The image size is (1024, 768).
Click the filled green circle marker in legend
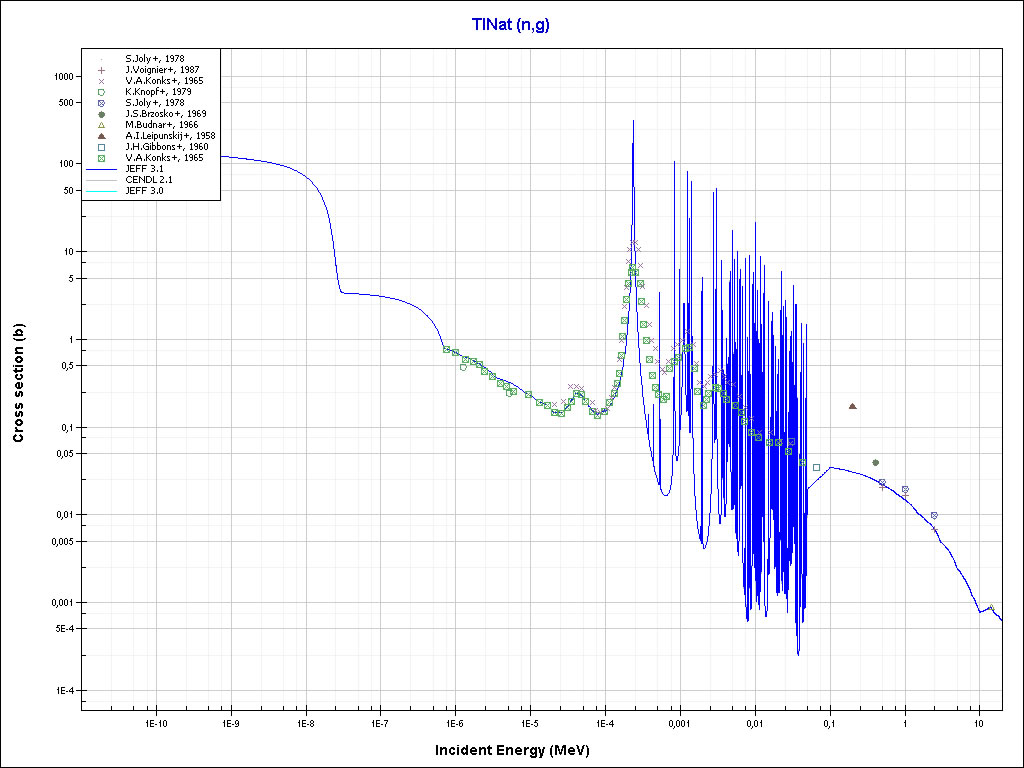pos(101,114)
